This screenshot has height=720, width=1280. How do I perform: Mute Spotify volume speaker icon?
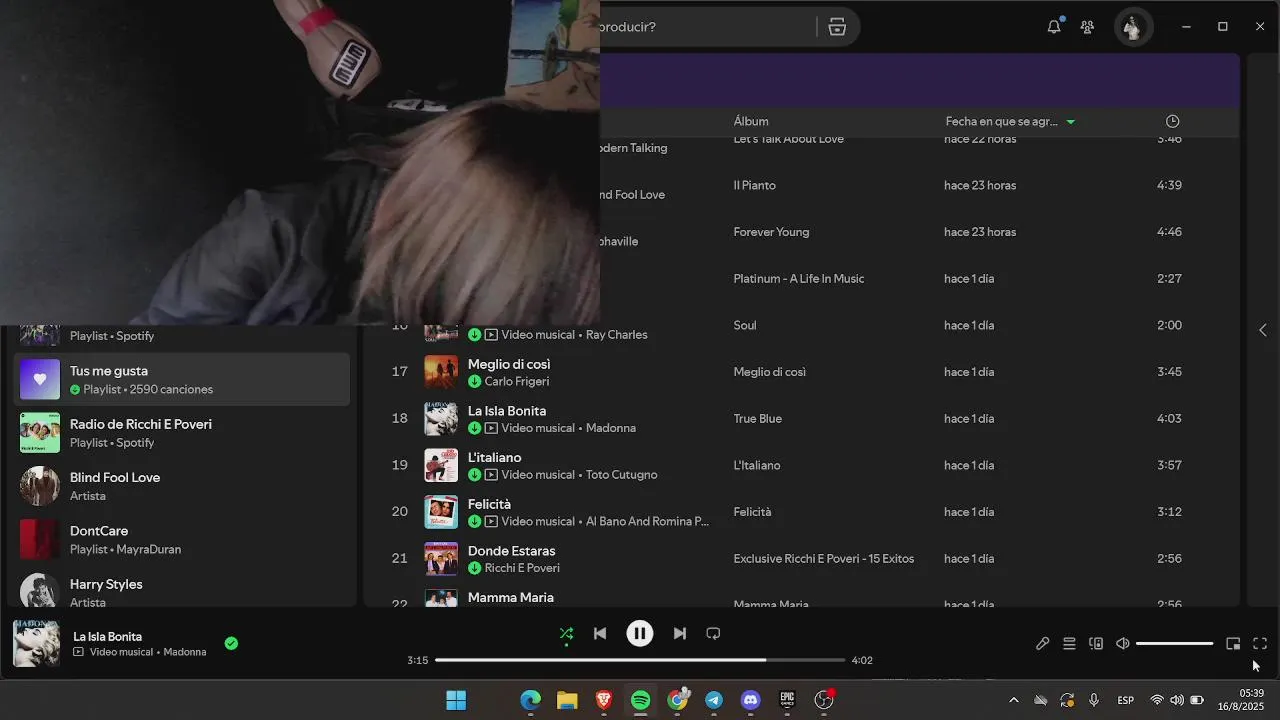pos(1123,644)
